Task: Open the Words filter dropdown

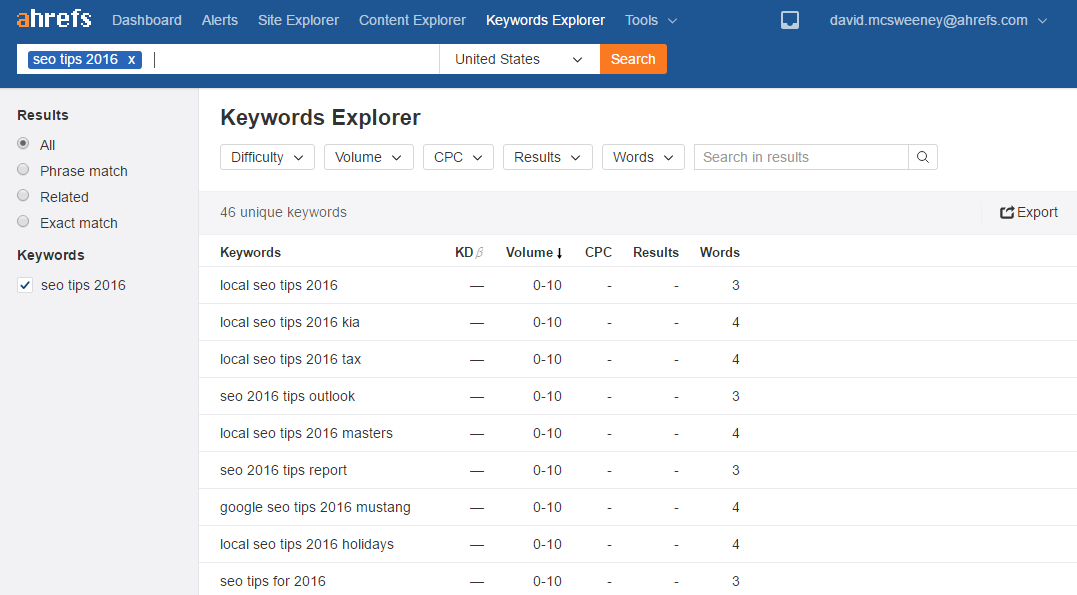Action: coord(643,157)
